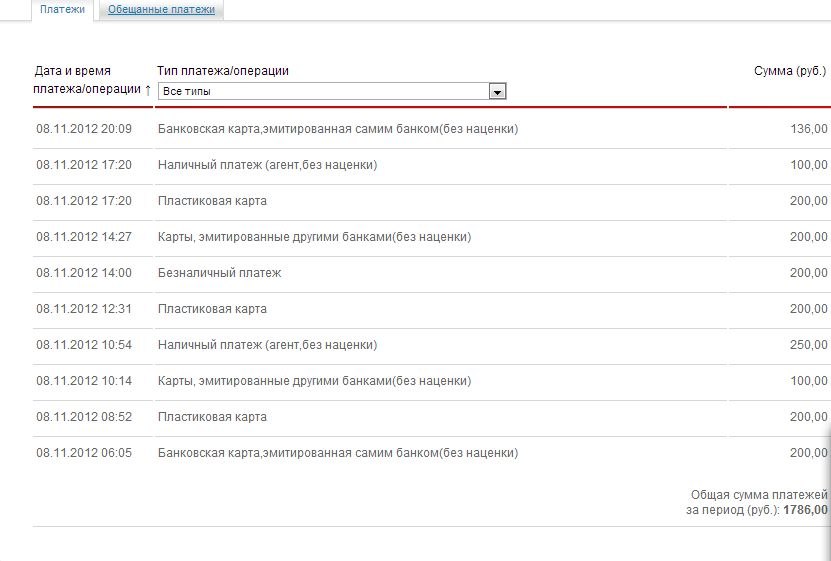Open the Все типы dropdown arrow
Screen dimensions: 831x561
pos(497,92)
